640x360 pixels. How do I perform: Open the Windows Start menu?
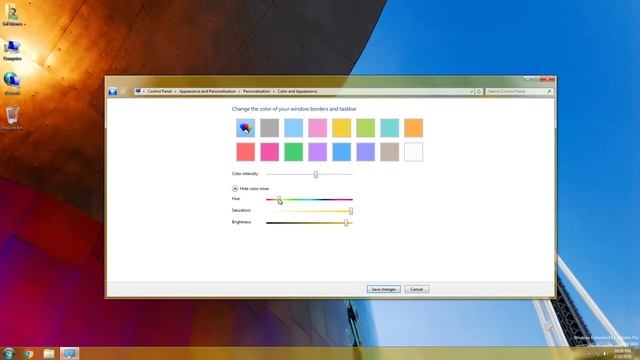(x=9, y=353)
